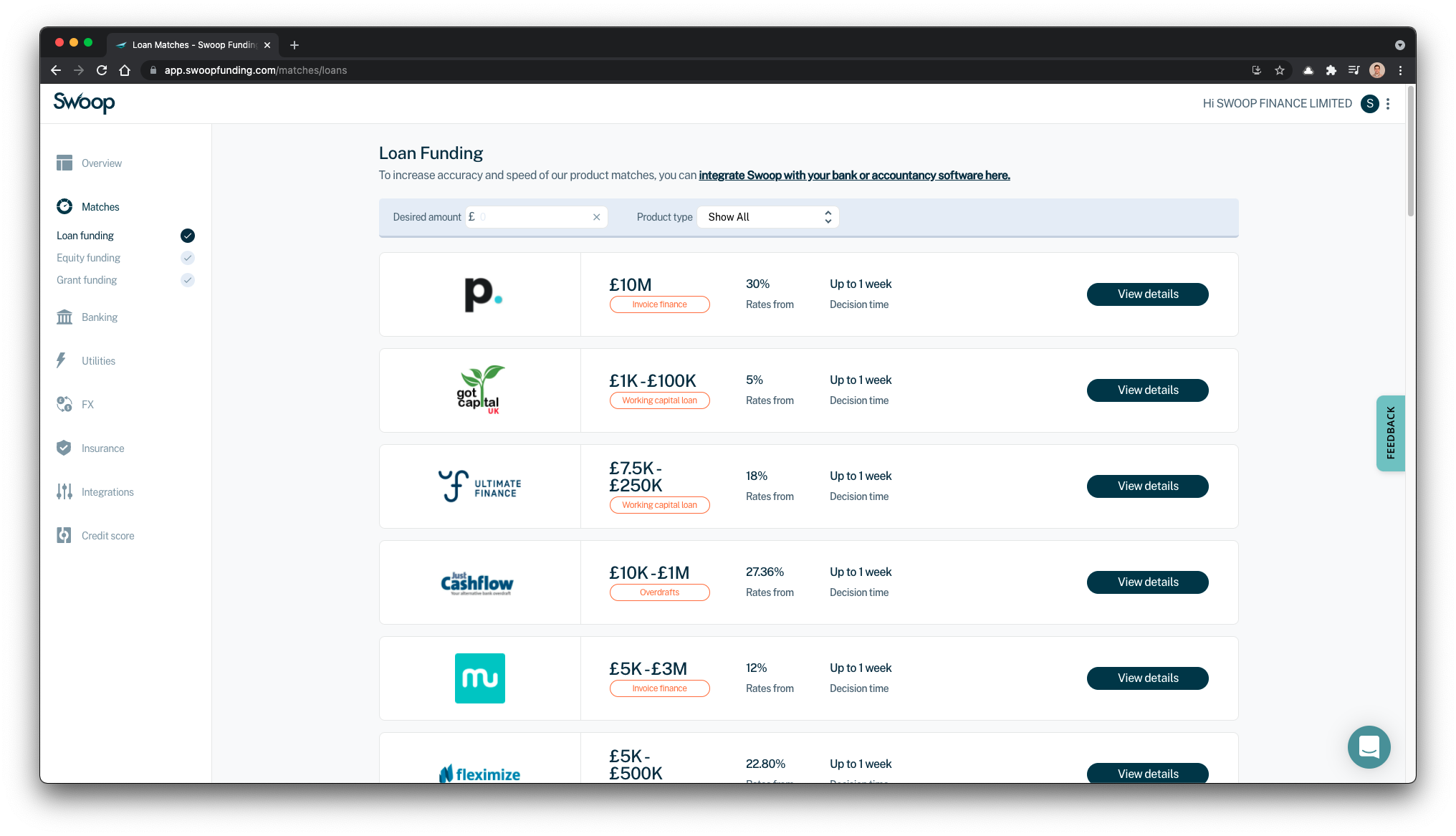This screenshot has width=1456, height=836.
Task: Clear the Desired amount field
Action: 596,216
